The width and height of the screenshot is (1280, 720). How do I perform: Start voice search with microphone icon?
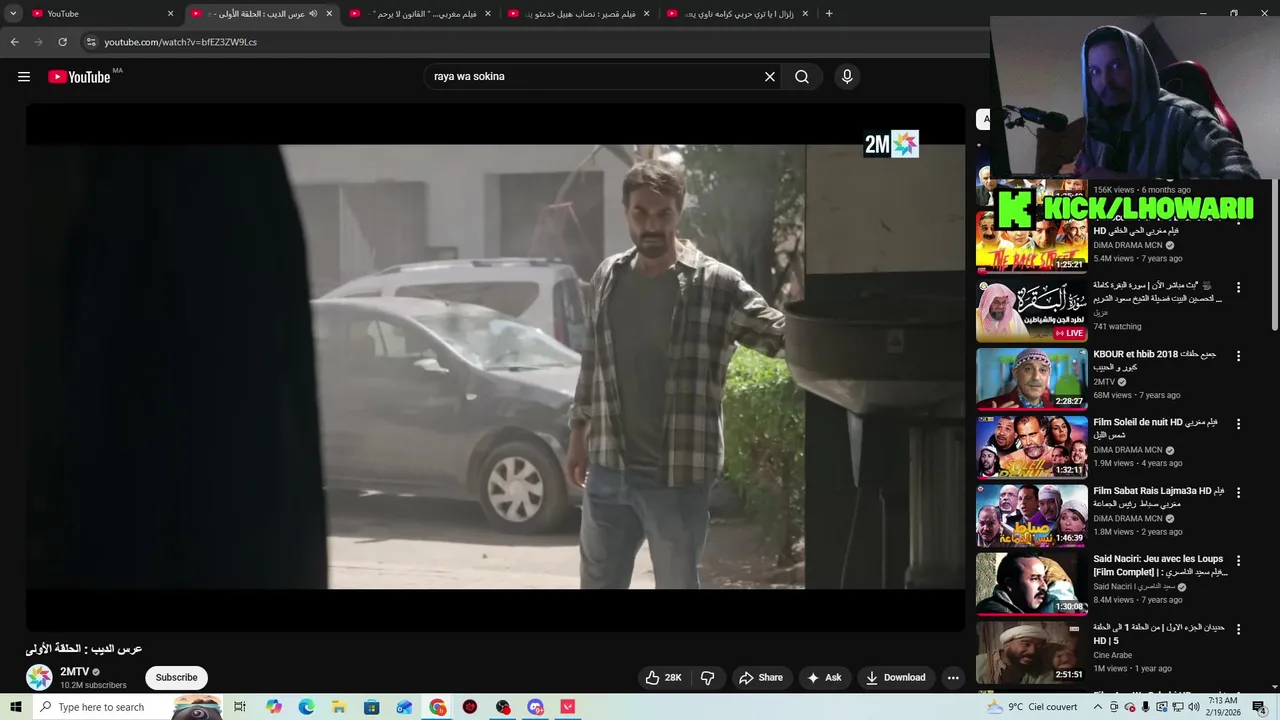click(x=847, y=77)
